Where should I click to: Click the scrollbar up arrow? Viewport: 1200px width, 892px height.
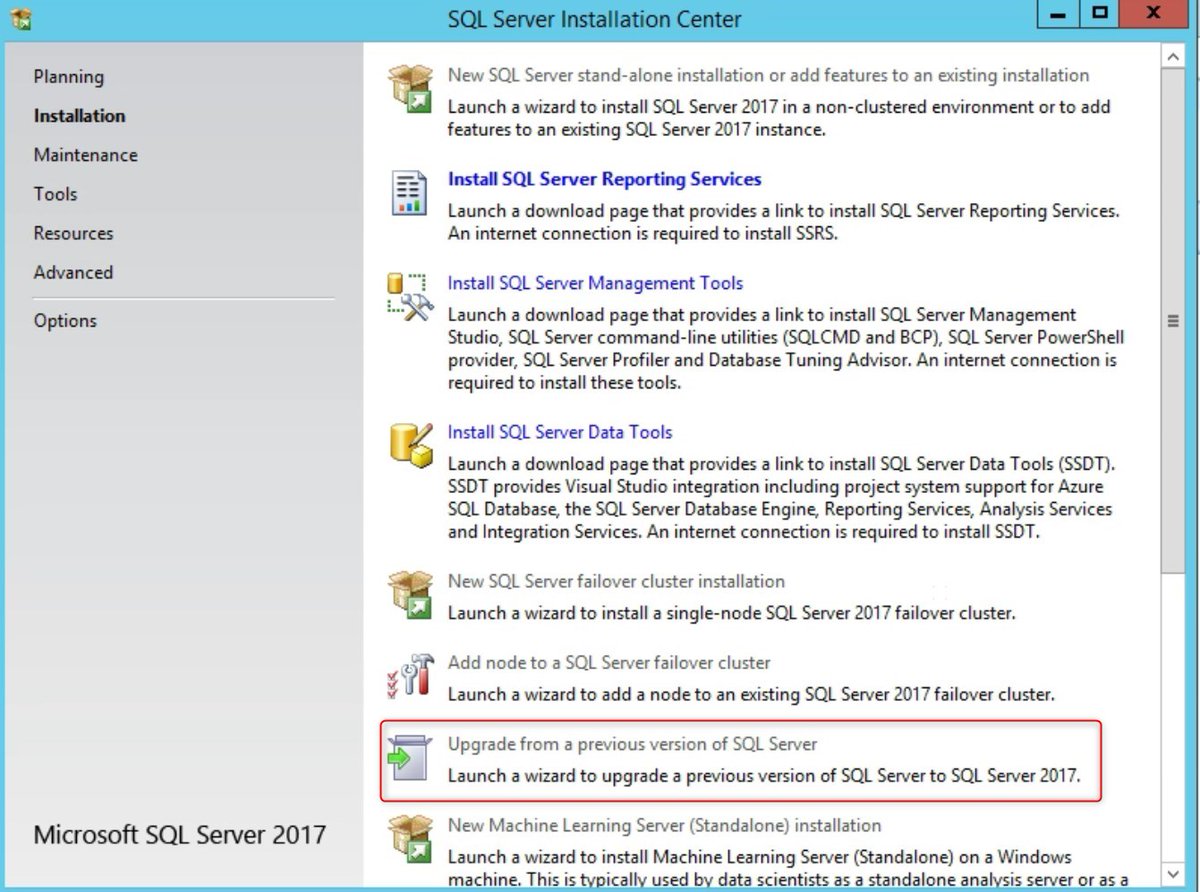(x=1175, y=56)
